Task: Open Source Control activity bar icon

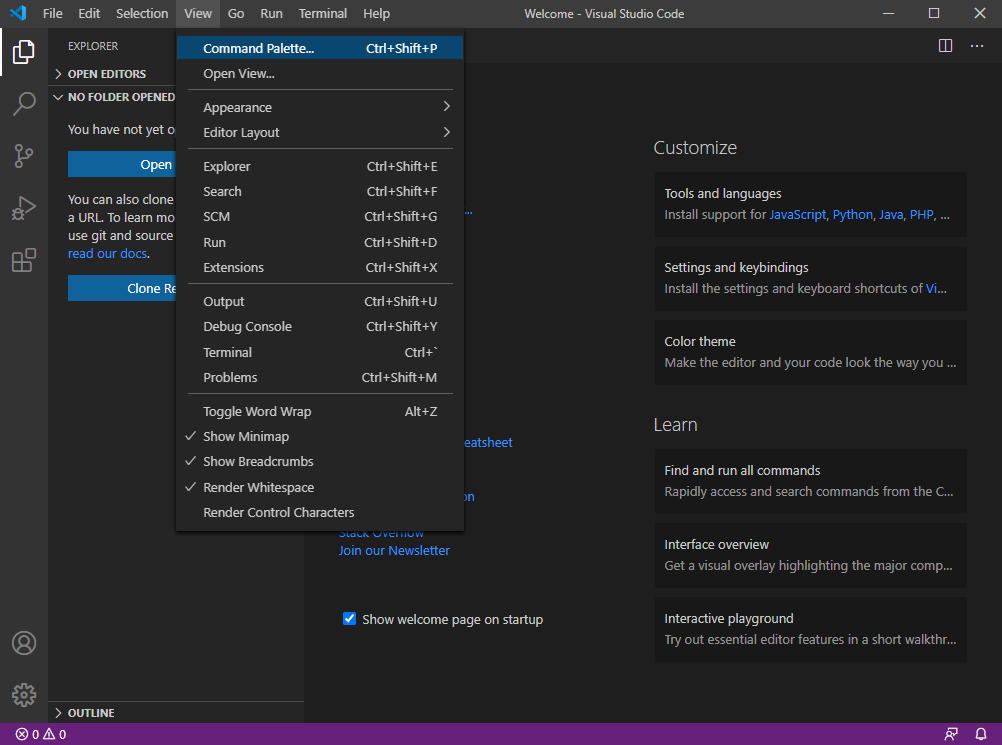Action: click(24, 156)
